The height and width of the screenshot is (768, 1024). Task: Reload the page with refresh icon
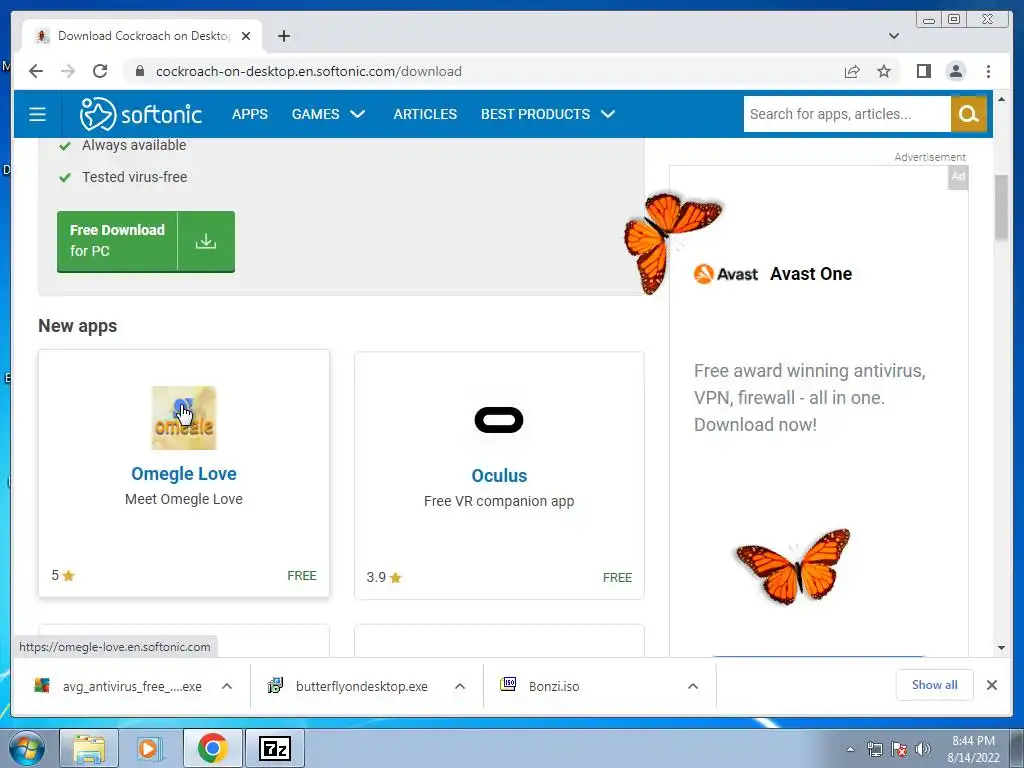pyautogui.click(x=100, y=71)
